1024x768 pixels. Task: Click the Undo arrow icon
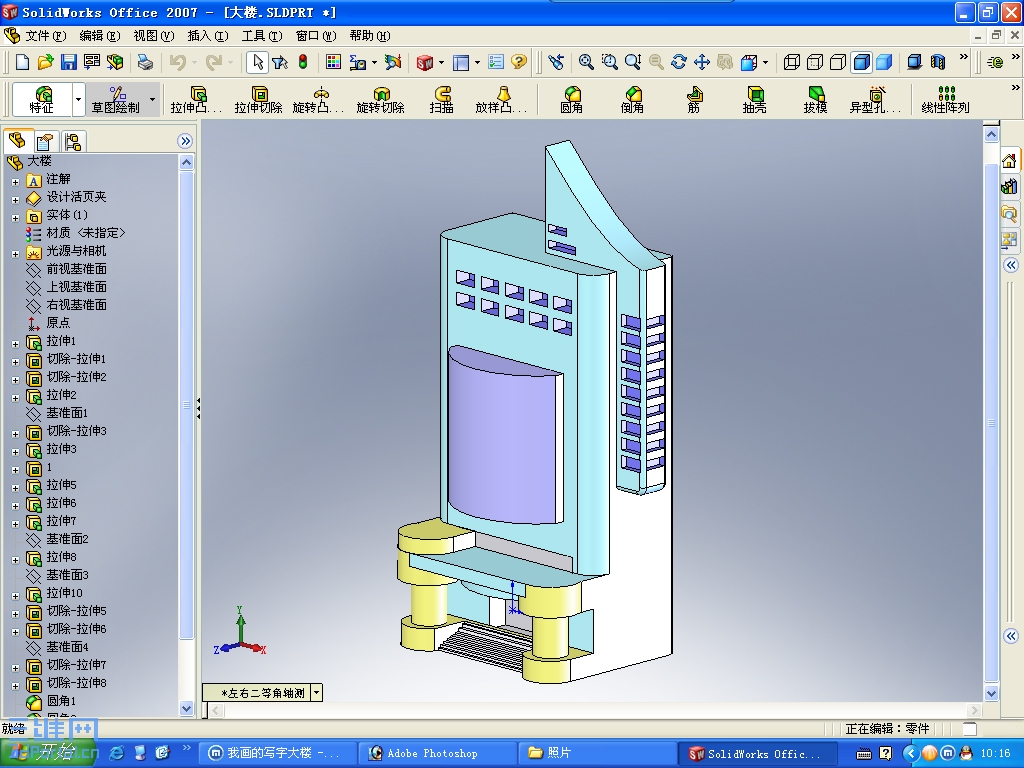pyautogui.click(x=177, y=62)
